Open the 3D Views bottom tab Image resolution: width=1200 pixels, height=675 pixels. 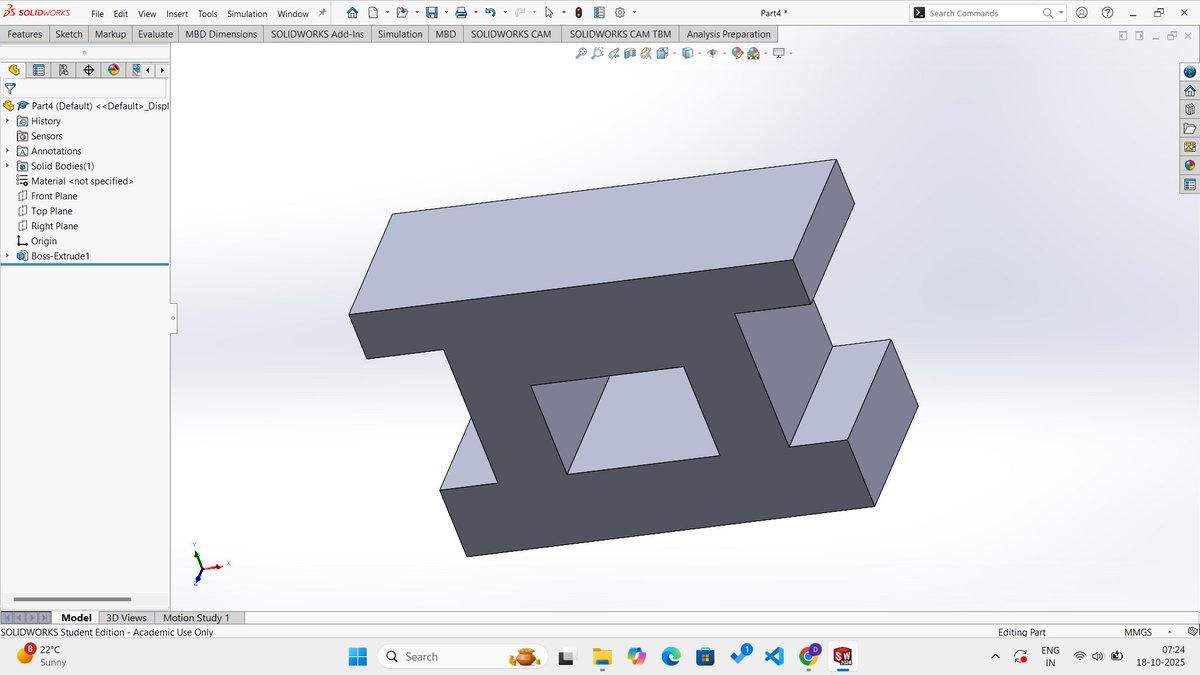[126, 618]
